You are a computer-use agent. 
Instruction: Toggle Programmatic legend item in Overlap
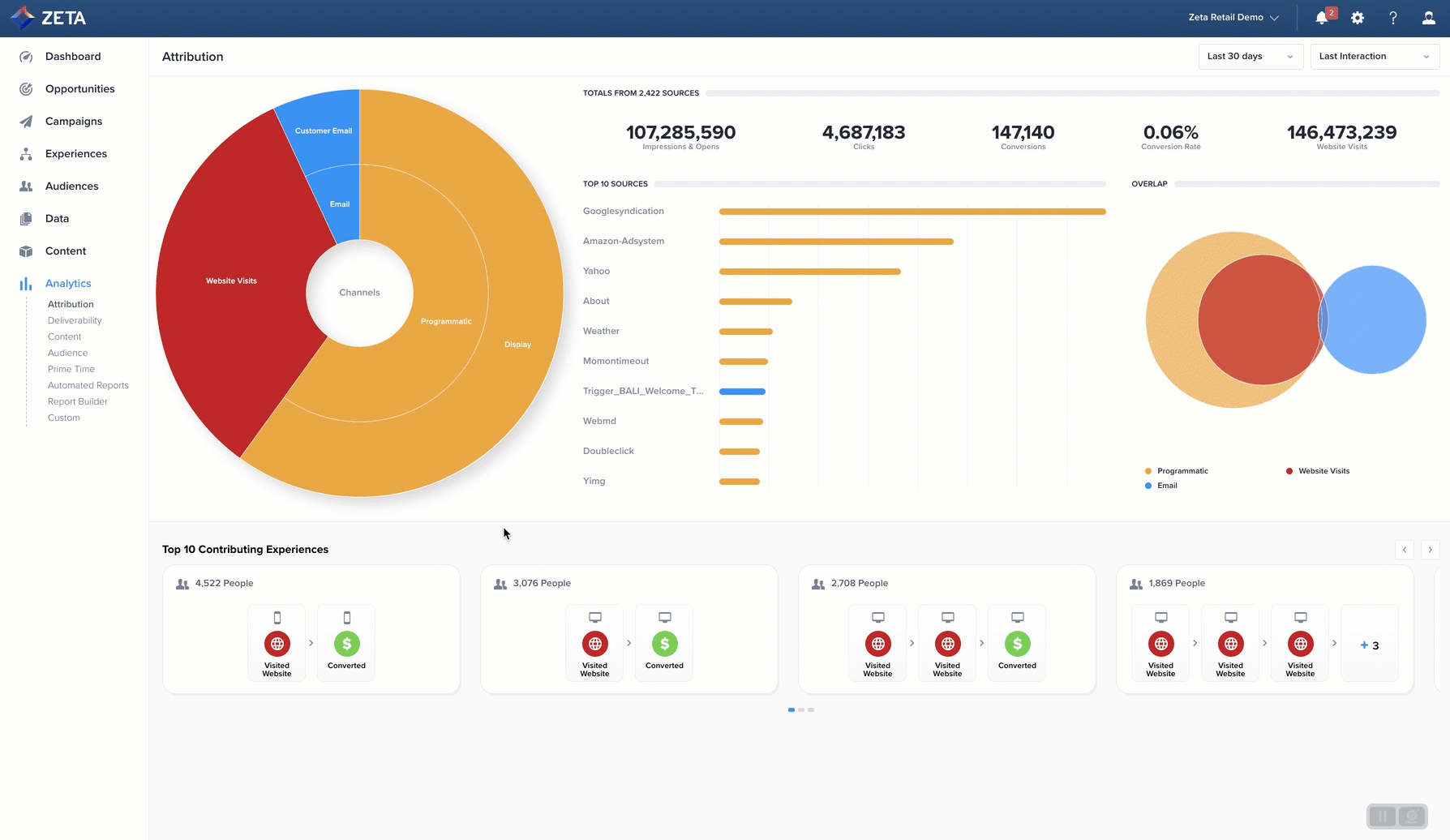tap(1182, 471)
